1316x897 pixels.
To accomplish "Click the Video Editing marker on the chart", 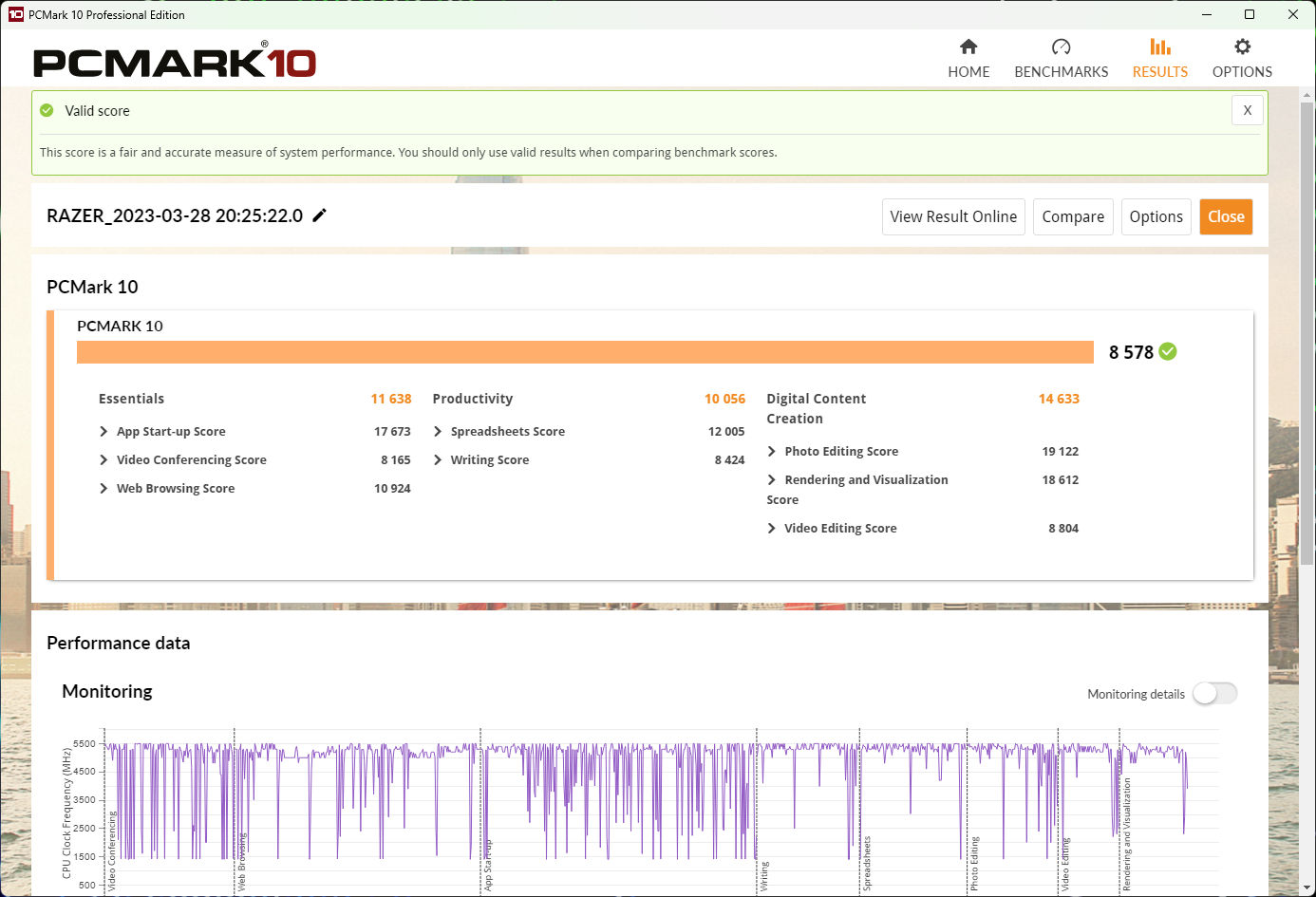I will [x=1064, y=865].
